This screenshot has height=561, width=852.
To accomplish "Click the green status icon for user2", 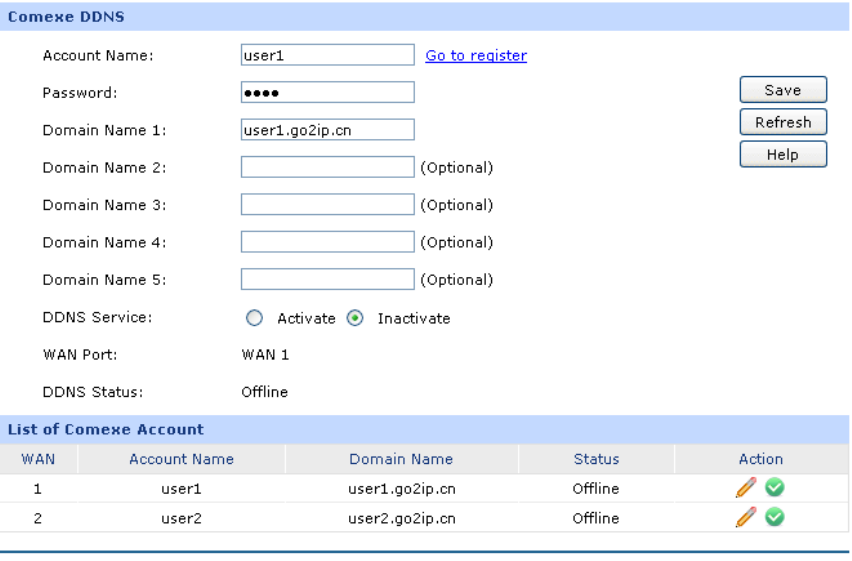I will click(774, 518).
